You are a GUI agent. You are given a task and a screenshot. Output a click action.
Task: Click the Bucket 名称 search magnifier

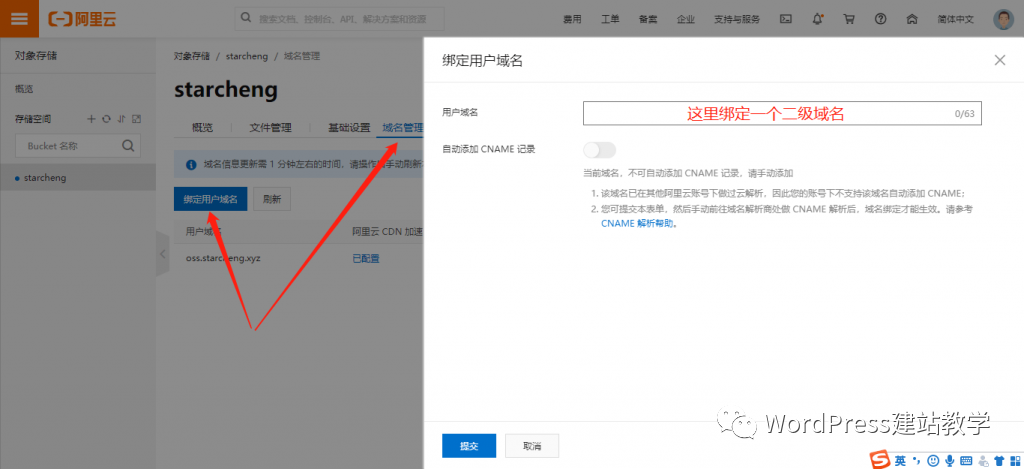128,146
